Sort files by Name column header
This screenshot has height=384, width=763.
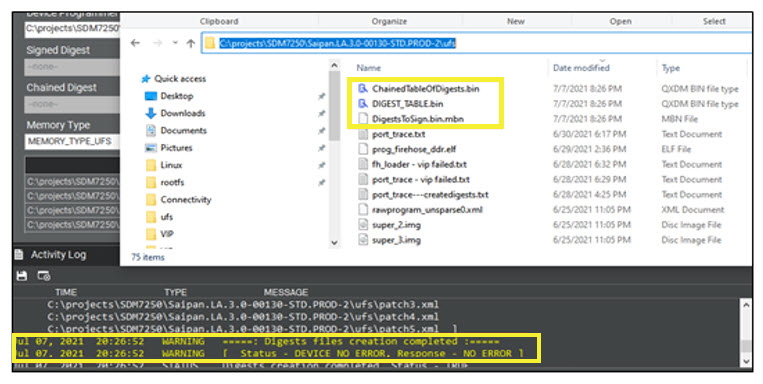[x=368, y=68]
